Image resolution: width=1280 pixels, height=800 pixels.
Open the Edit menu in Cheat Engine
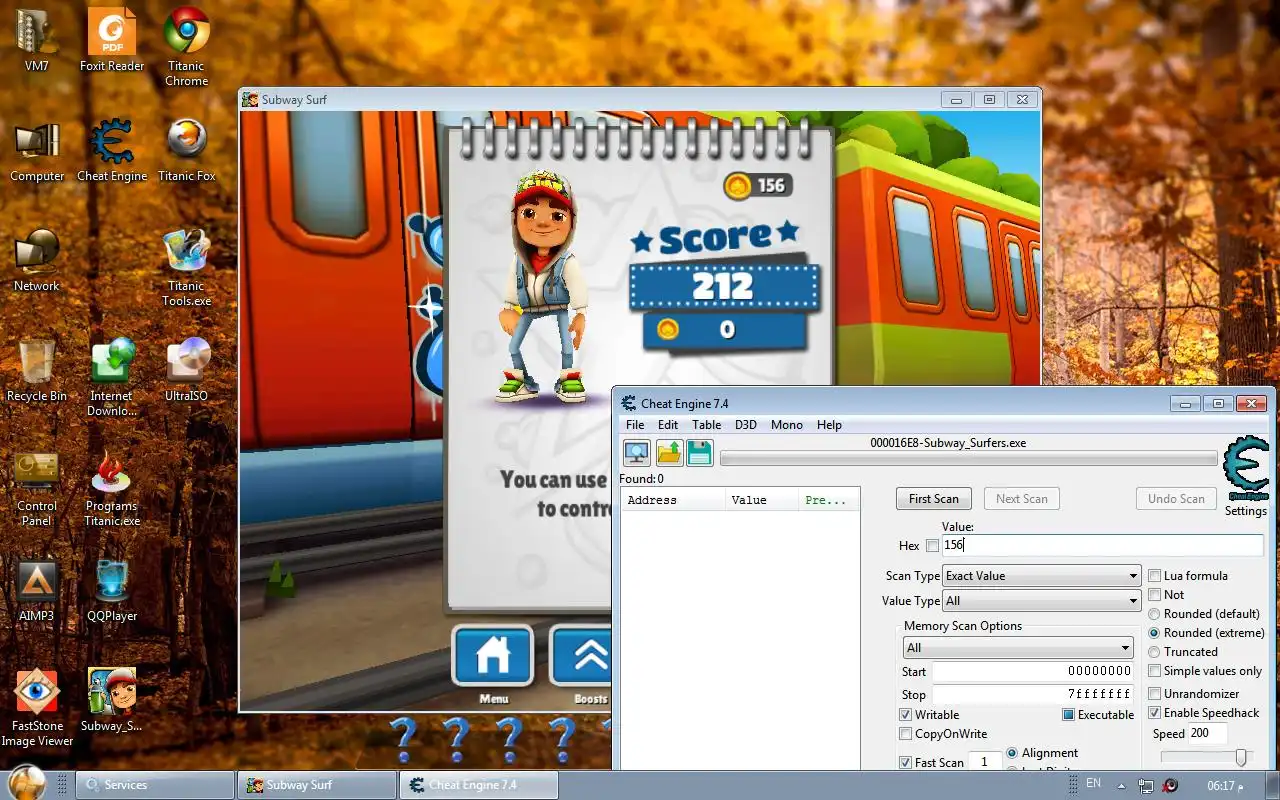pyautogui.click(x=668, y=425)
